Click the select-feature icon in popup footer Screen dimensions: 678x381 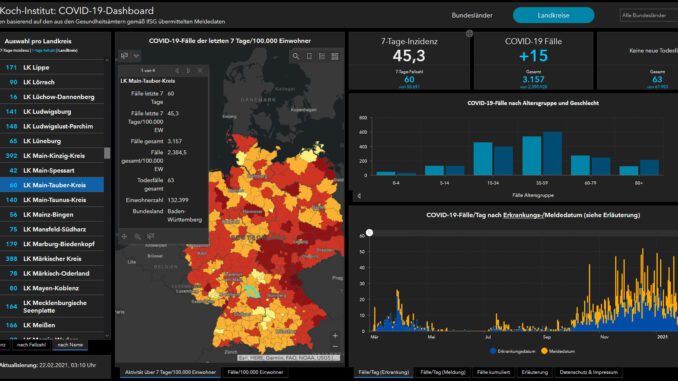coord(150,237)
